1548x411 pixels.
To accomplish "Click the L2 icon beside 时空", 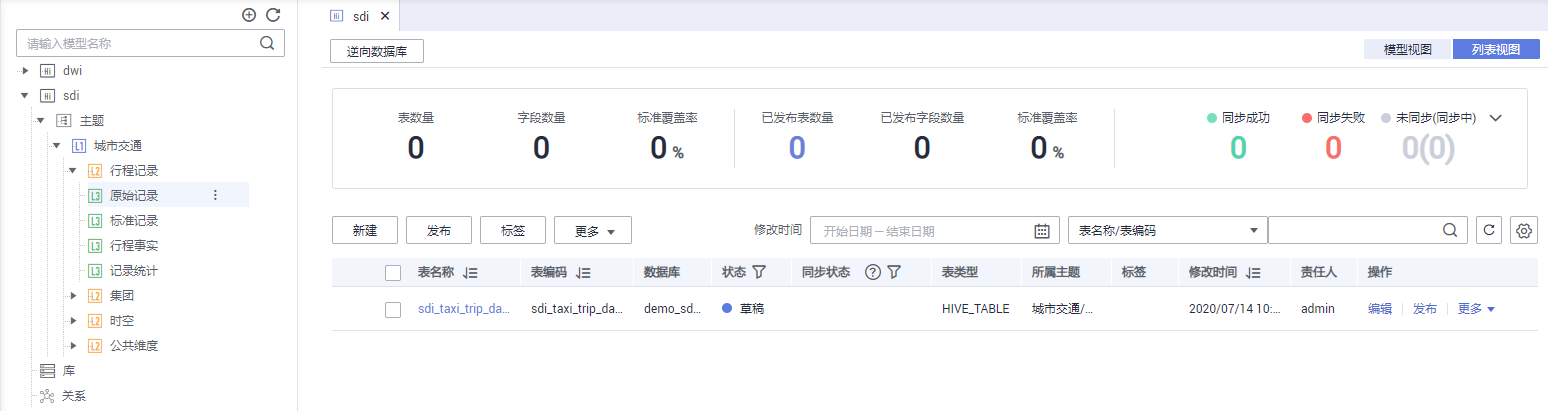I will pos(95,321).
